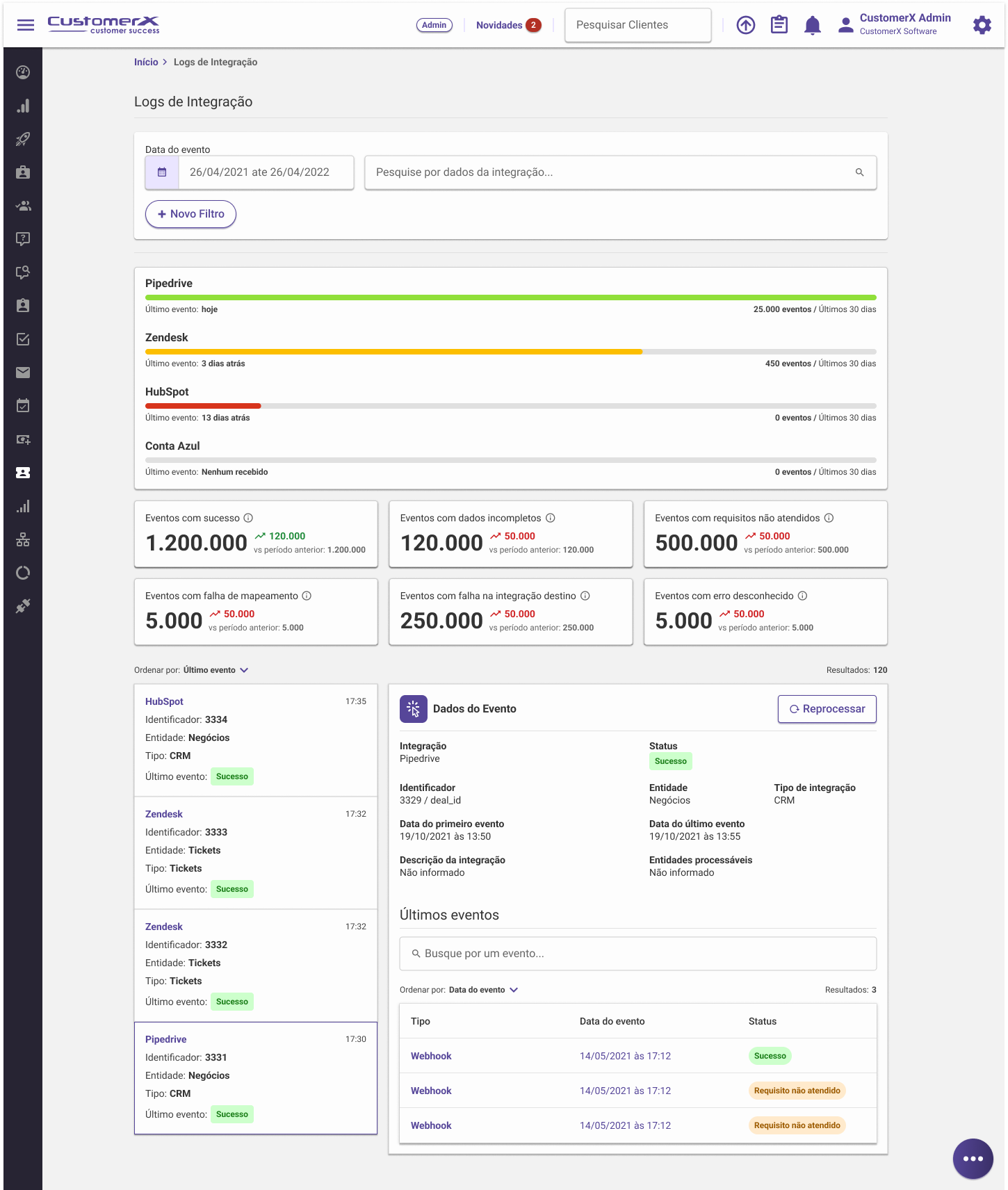Open the settings gear in the header
Viewport: 1008px width, 1190px height.
coord(982,26)
